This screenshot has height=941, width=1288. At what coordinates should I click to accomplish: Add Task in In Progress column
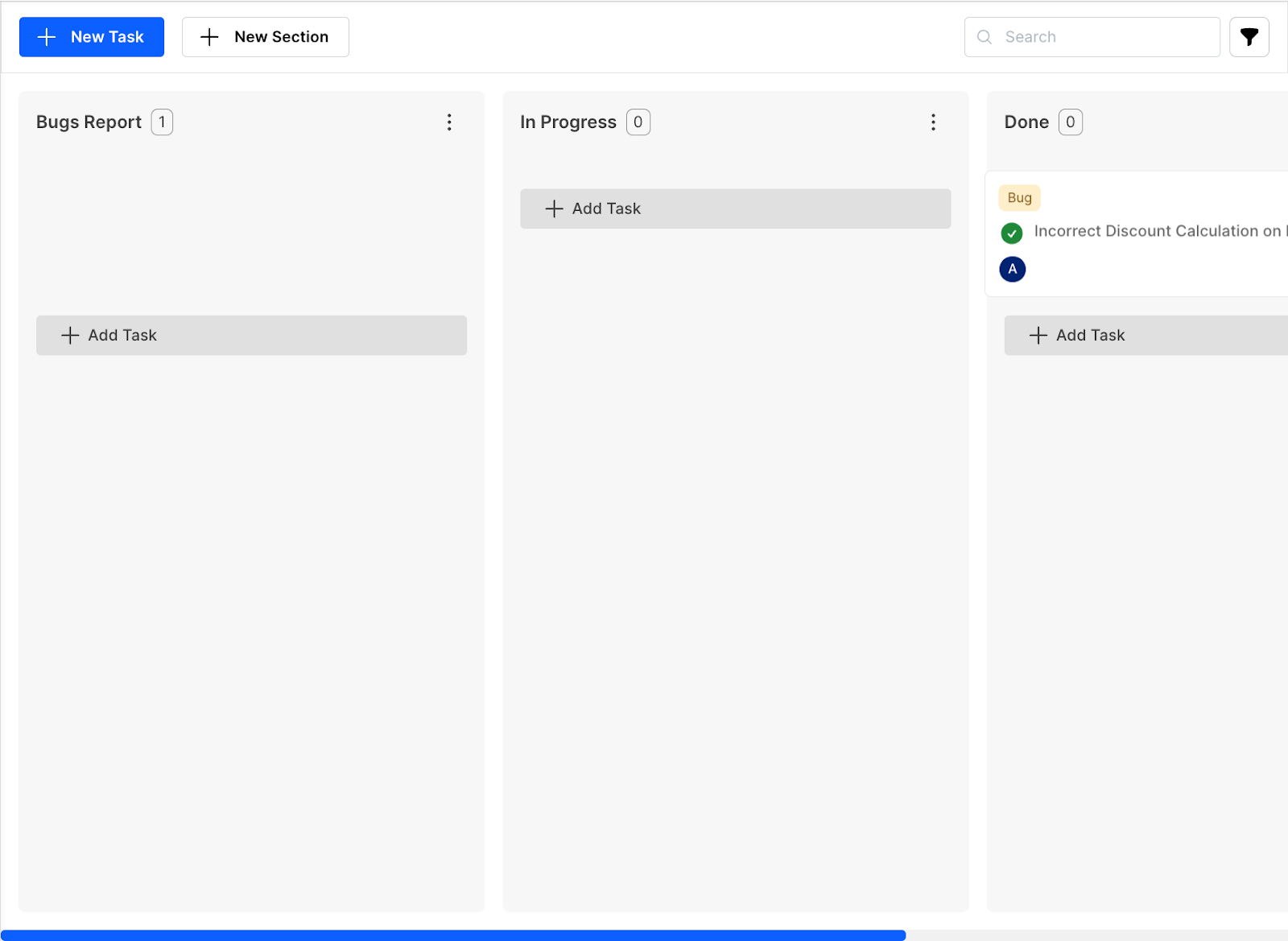[x=735, y=209]
